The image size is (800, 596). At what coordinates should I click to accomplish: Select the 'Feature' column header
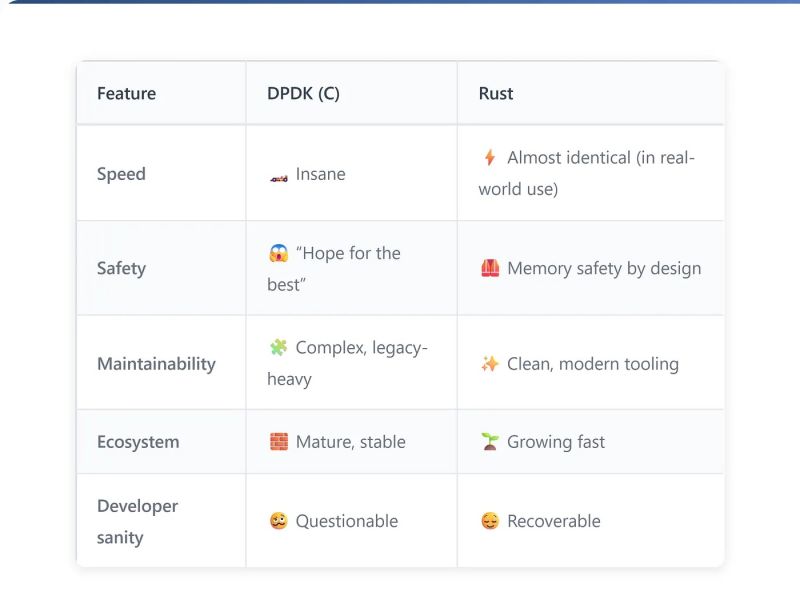[127, 93]
